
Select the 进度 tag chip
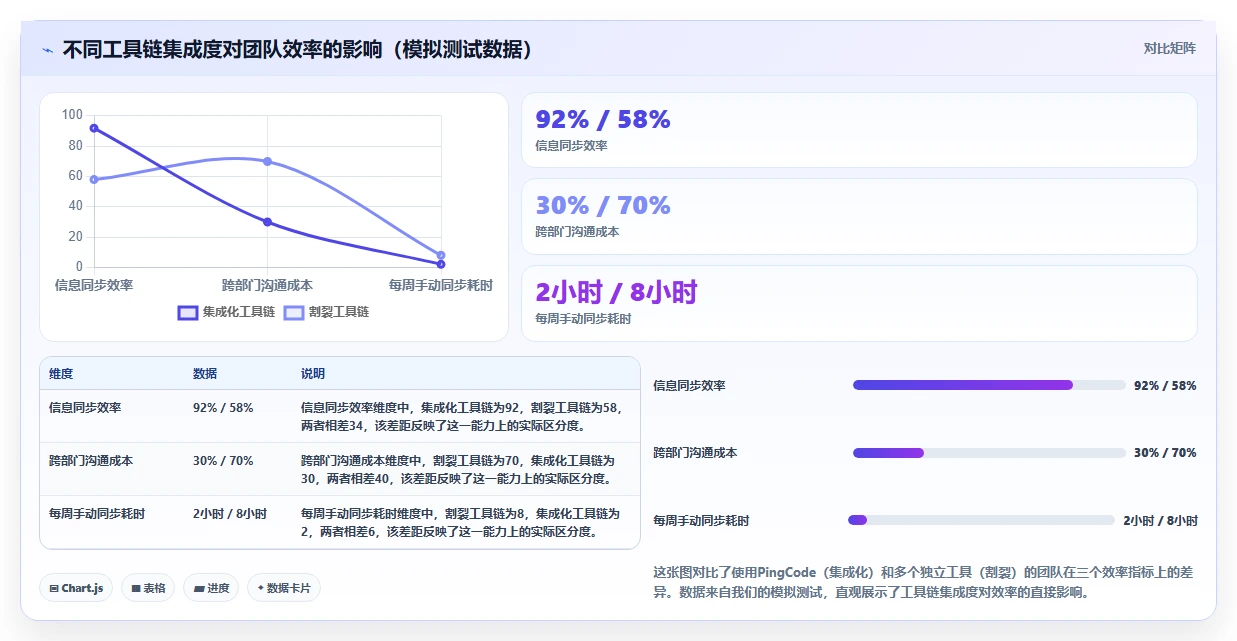click(211, 588)
